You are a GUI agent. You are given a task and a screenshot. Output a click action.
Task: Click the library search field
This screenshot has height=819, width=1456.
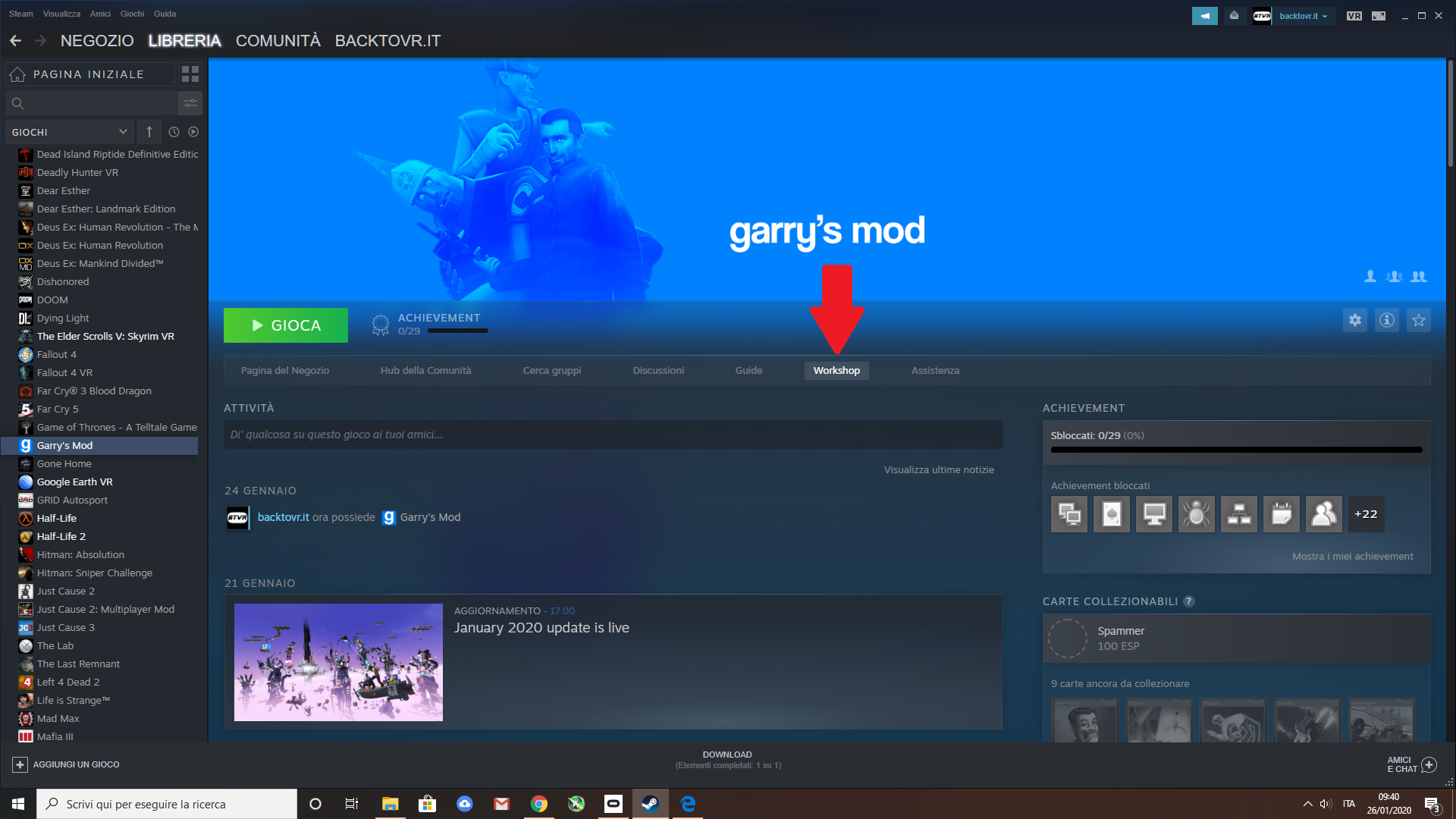point(91,103)
